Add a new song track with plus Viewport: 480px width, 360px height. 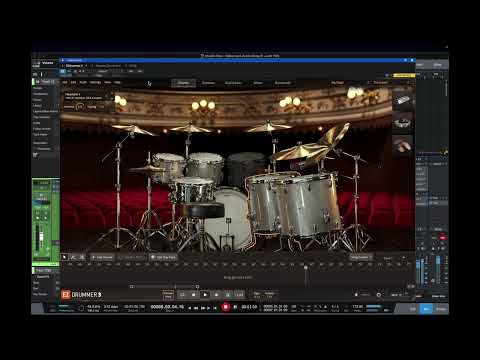404,258
